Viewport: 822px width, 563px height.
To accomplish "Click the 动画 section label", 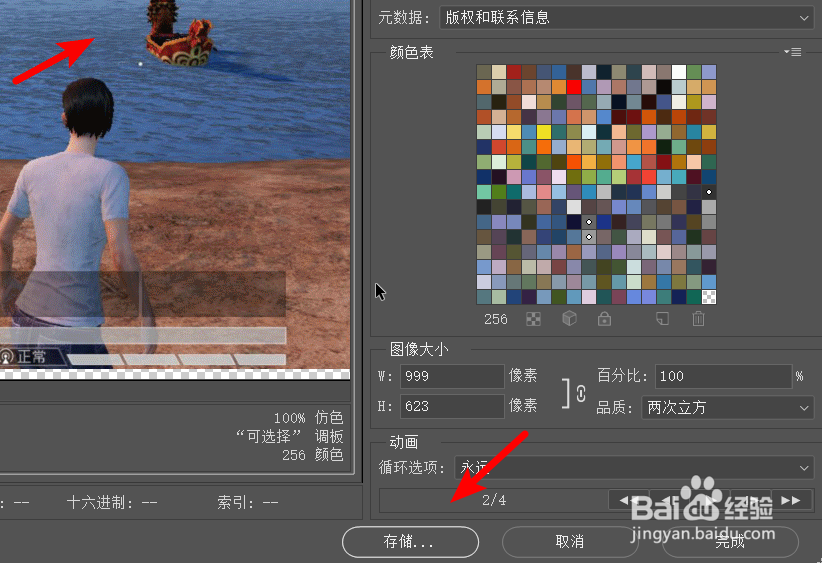I will tap(404, 442).
